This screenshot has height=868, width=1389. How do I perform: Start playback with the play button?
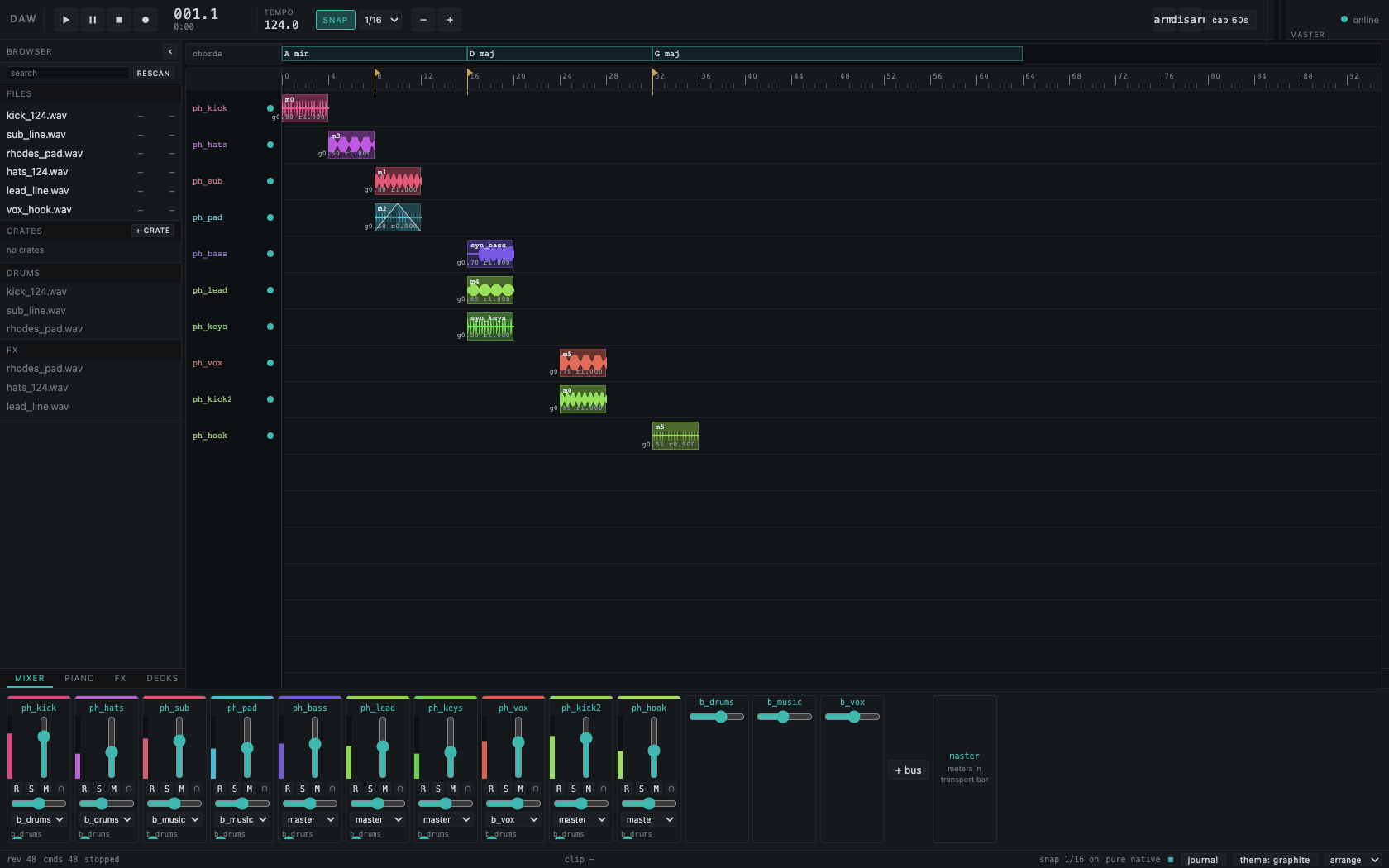(x=66, y=20)
